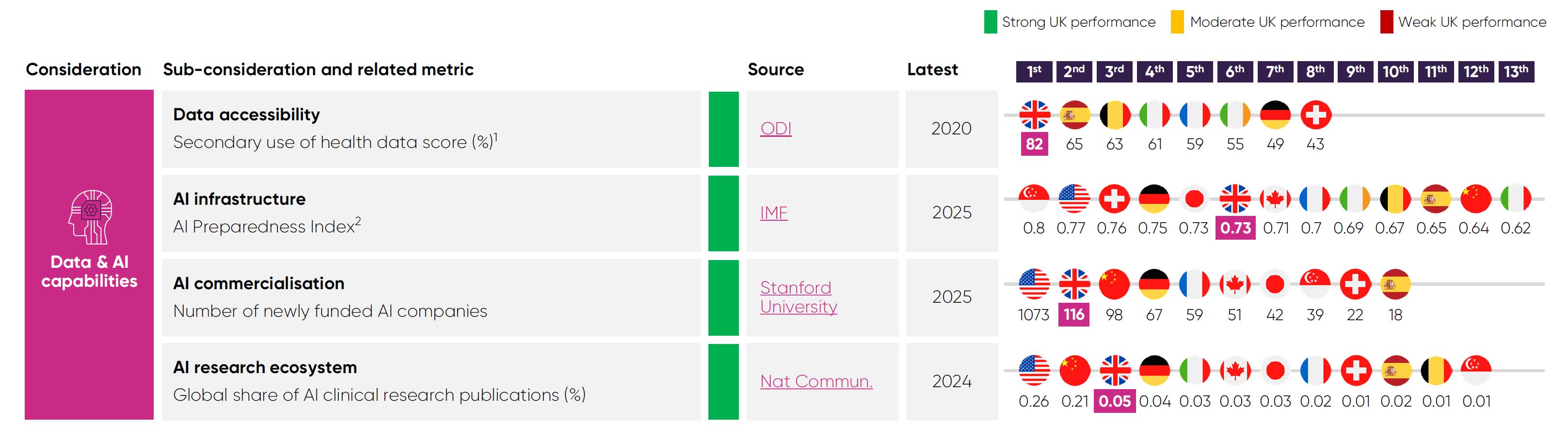Click the green Strong UK performance legend swatch
Screen dimensions: 1568x442
[x=991, y=22]
